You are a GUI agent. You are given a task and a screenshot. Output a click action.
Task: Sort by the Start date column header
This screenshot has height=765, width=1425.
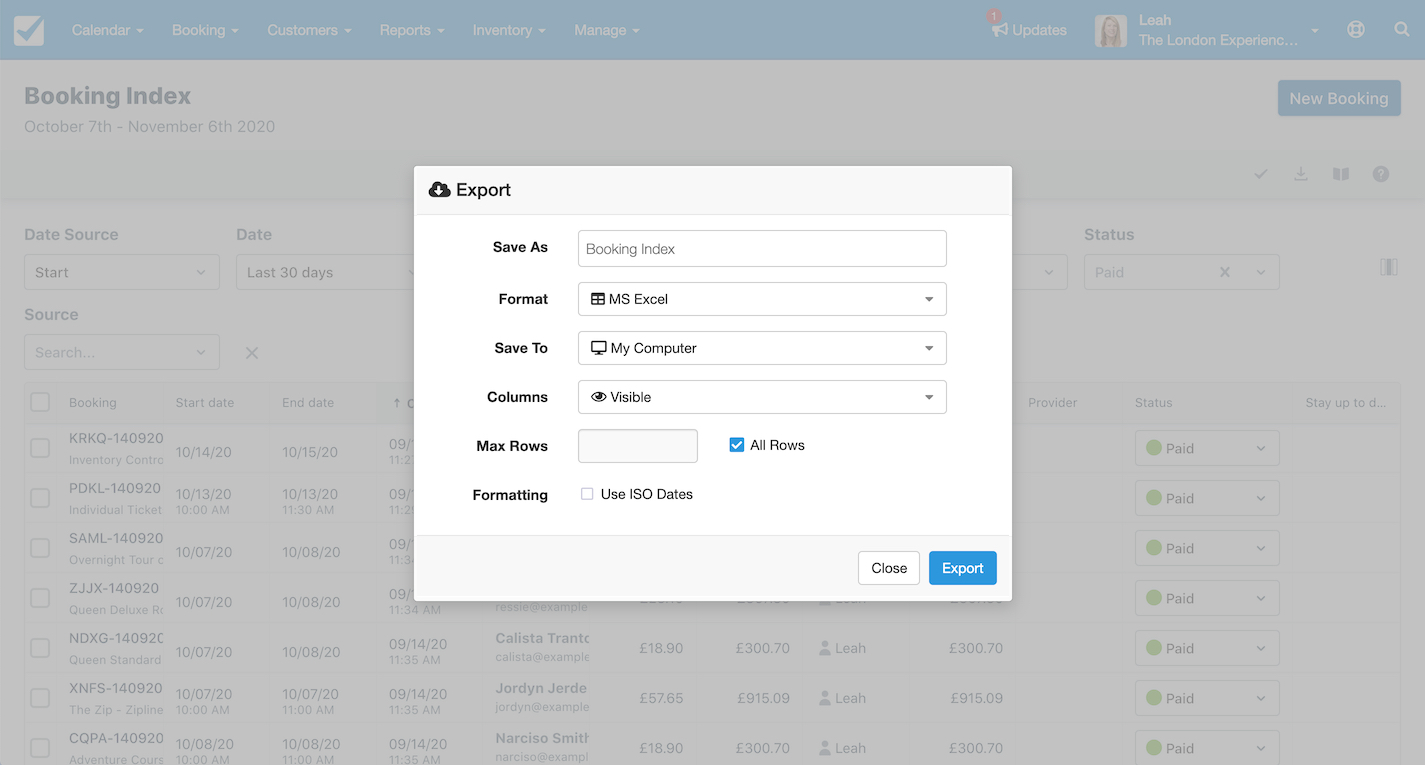(x=205, y=402)
